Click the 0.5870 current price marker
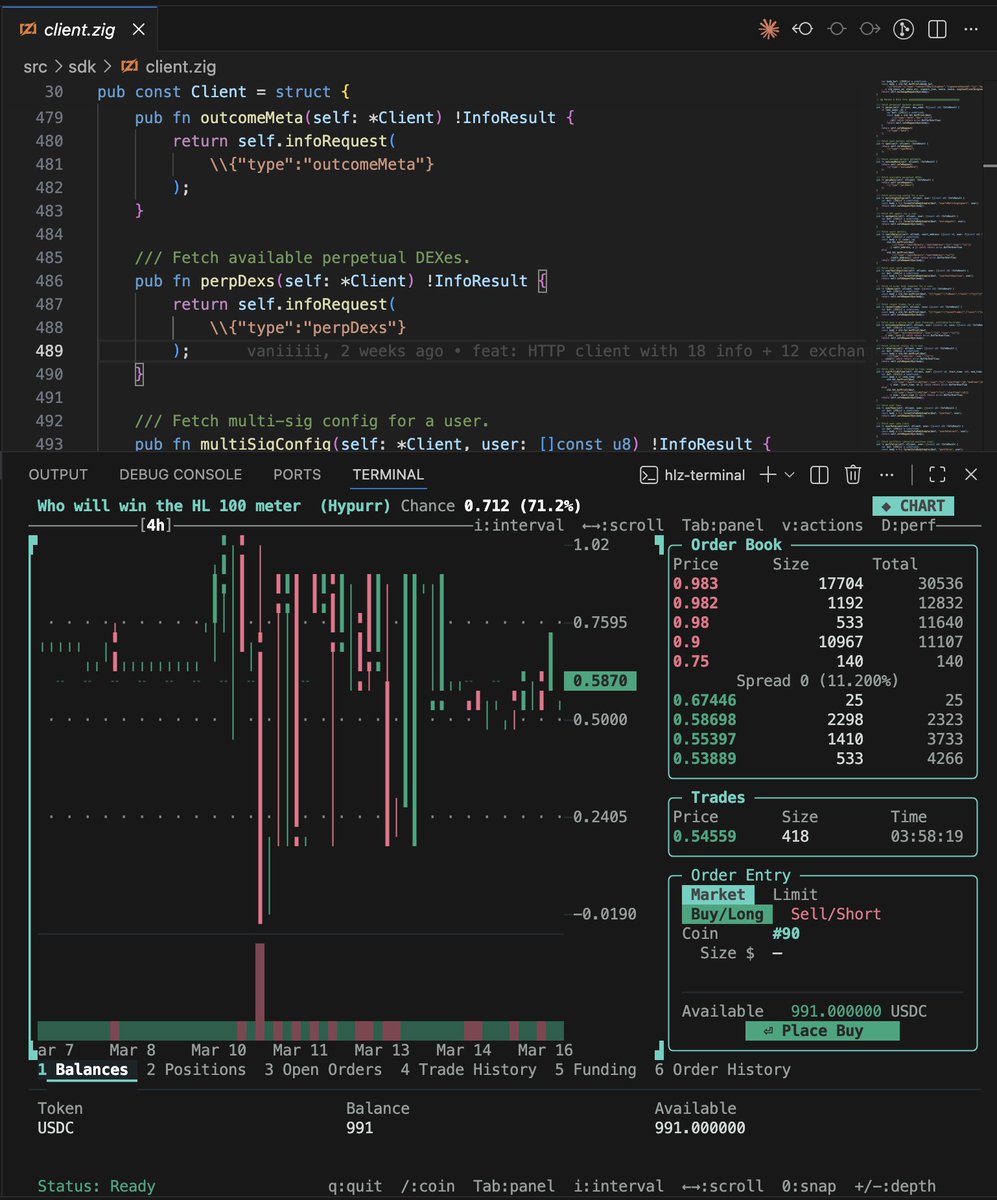This screenshot has width=997, height=1200. click(600, 681)
